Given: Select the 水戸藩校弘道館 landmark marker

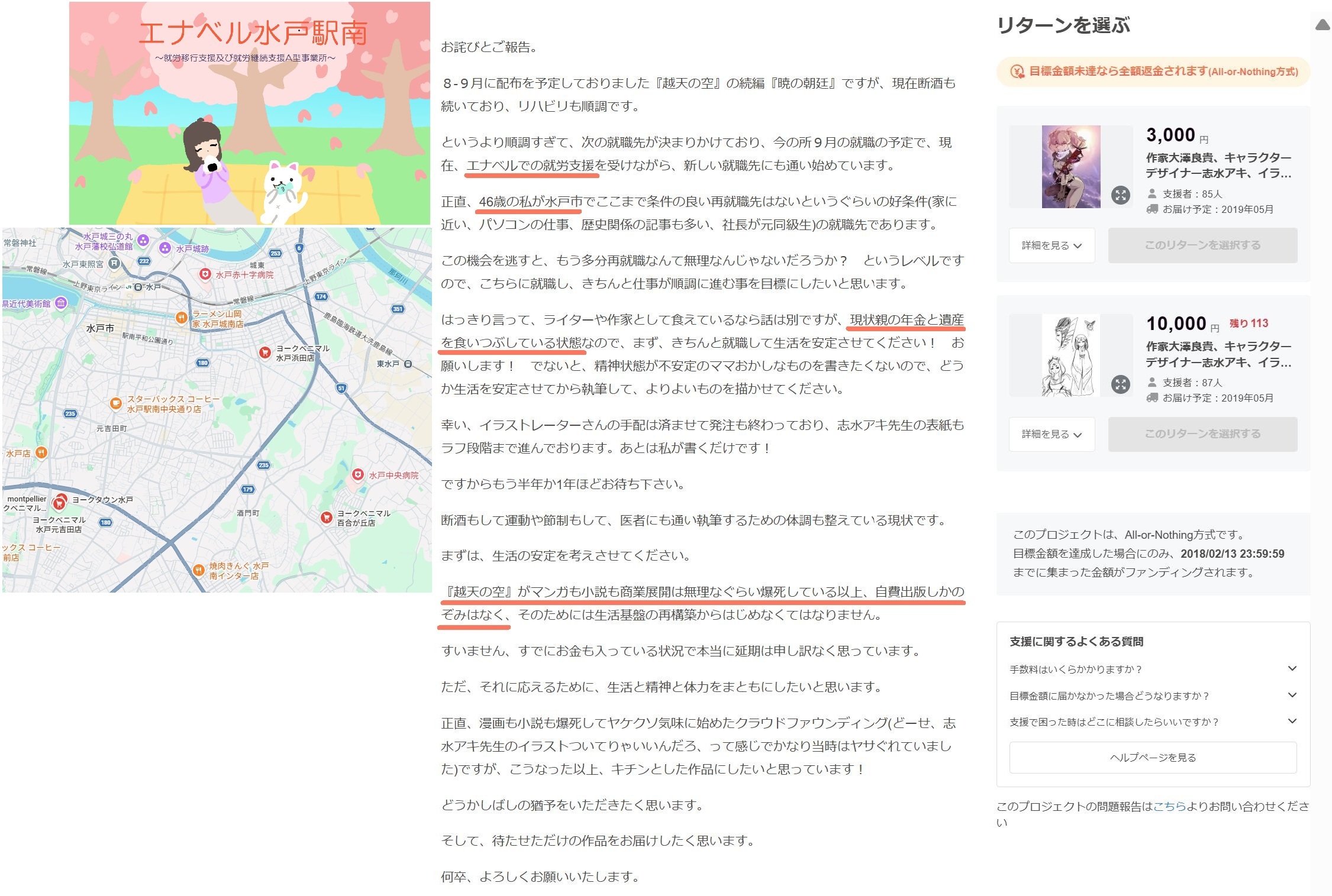Looking at the screenshot, I should (x=143, y=240).
